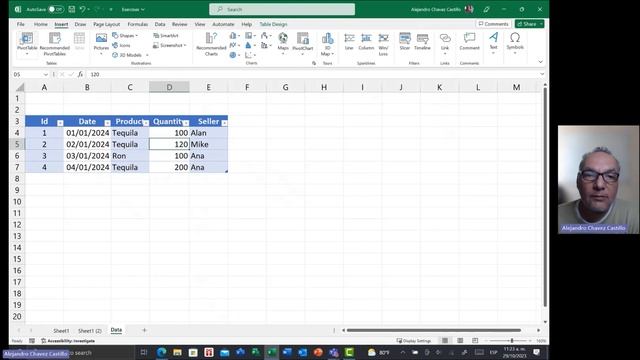Screen dimensions: 640x360
Task: Select cell containing Mike
Action: [x=208, y=144]
